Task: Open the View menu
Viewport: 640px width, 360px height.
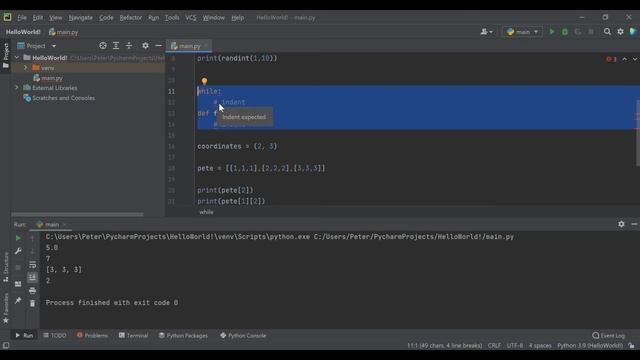Action: point(56,18)
